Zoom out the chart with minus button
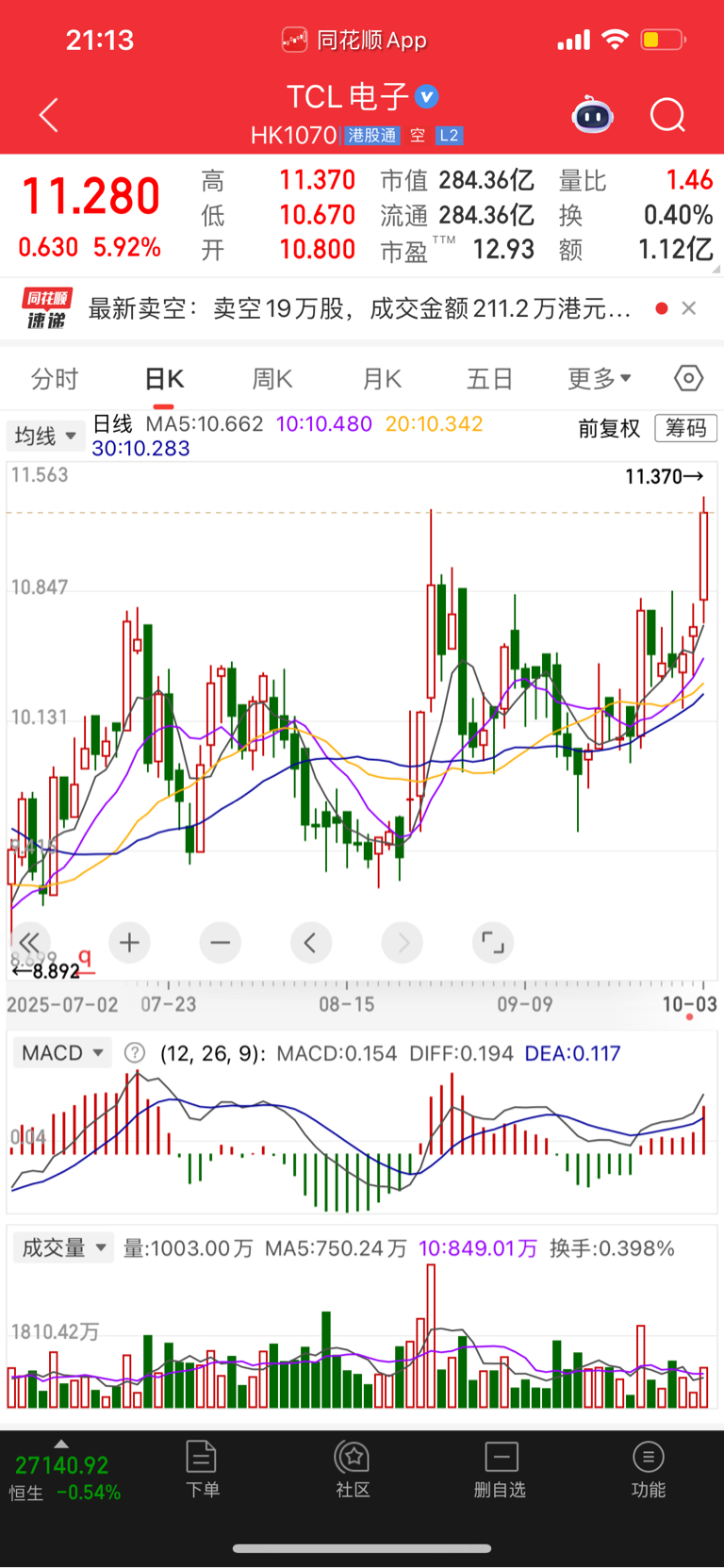Screen dimensions: 724x1568 click(220, 942)
